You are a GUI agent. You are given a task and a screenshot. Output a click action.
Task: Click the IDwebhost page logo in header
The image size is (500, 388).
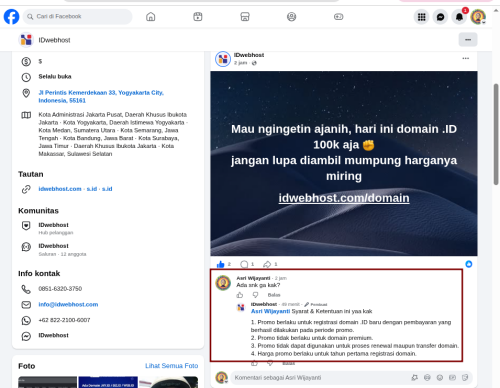point(26,40)
